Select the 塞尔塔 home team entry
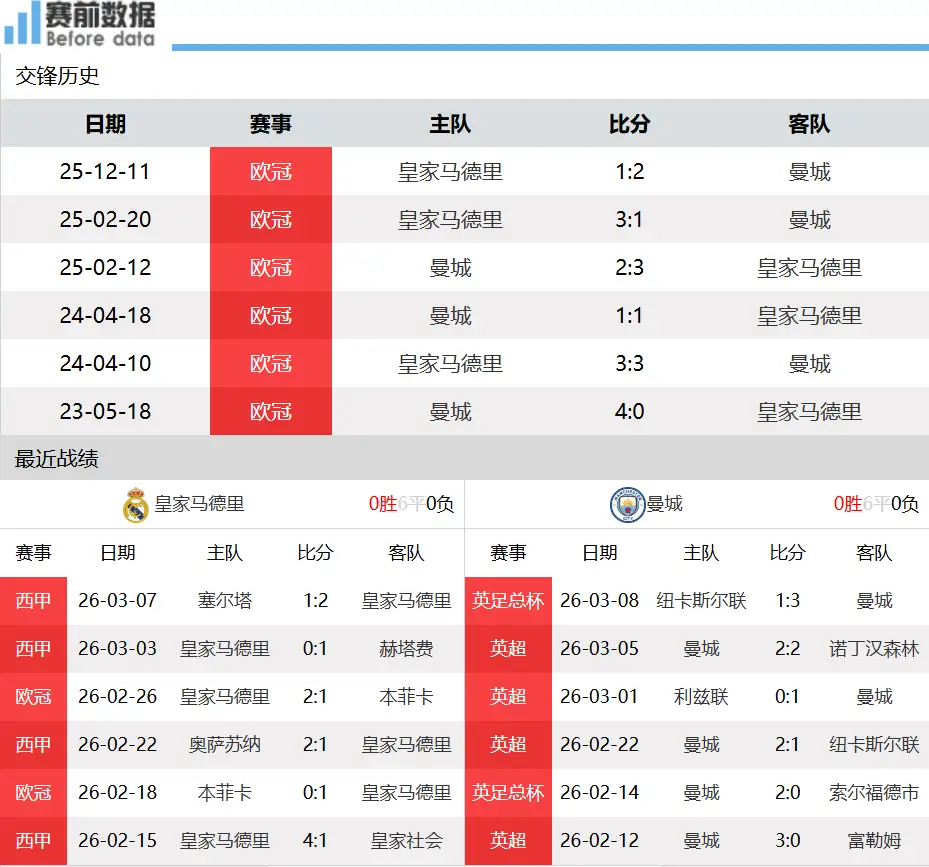 pos(225,600)
